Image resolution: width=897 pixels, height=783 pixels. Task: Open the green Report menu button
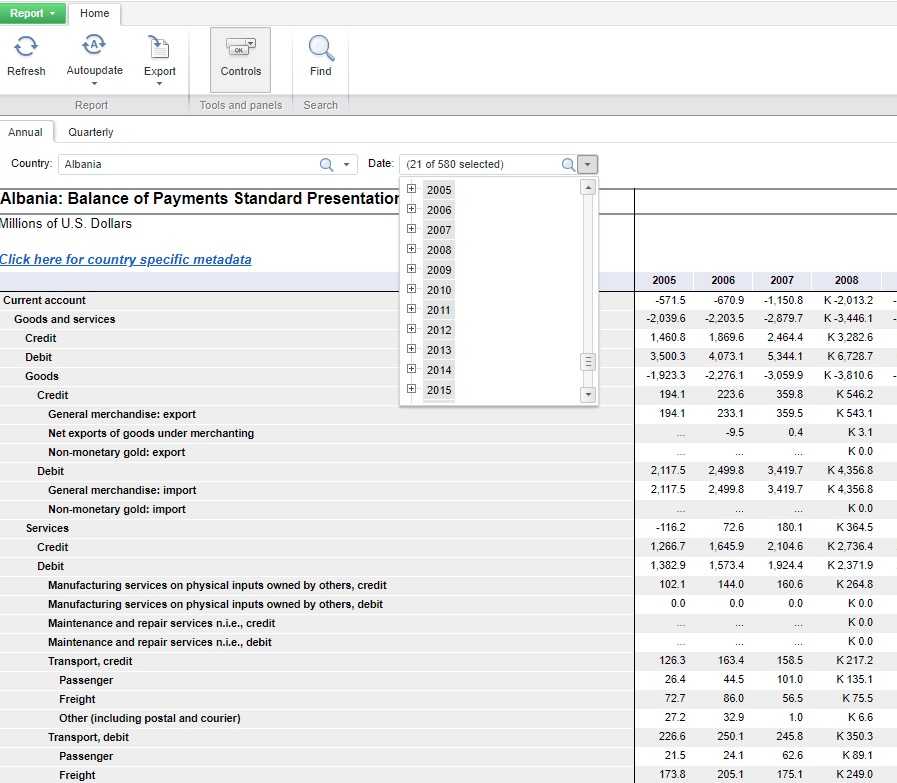pos(33,13)
